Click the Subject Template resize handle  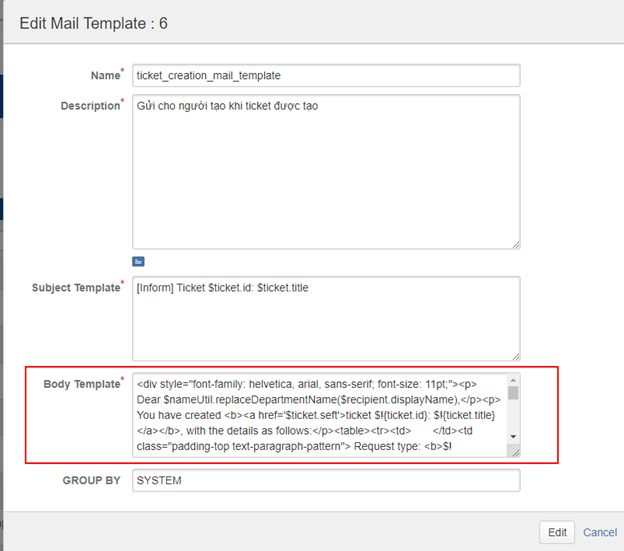click(x=514, y=354)
